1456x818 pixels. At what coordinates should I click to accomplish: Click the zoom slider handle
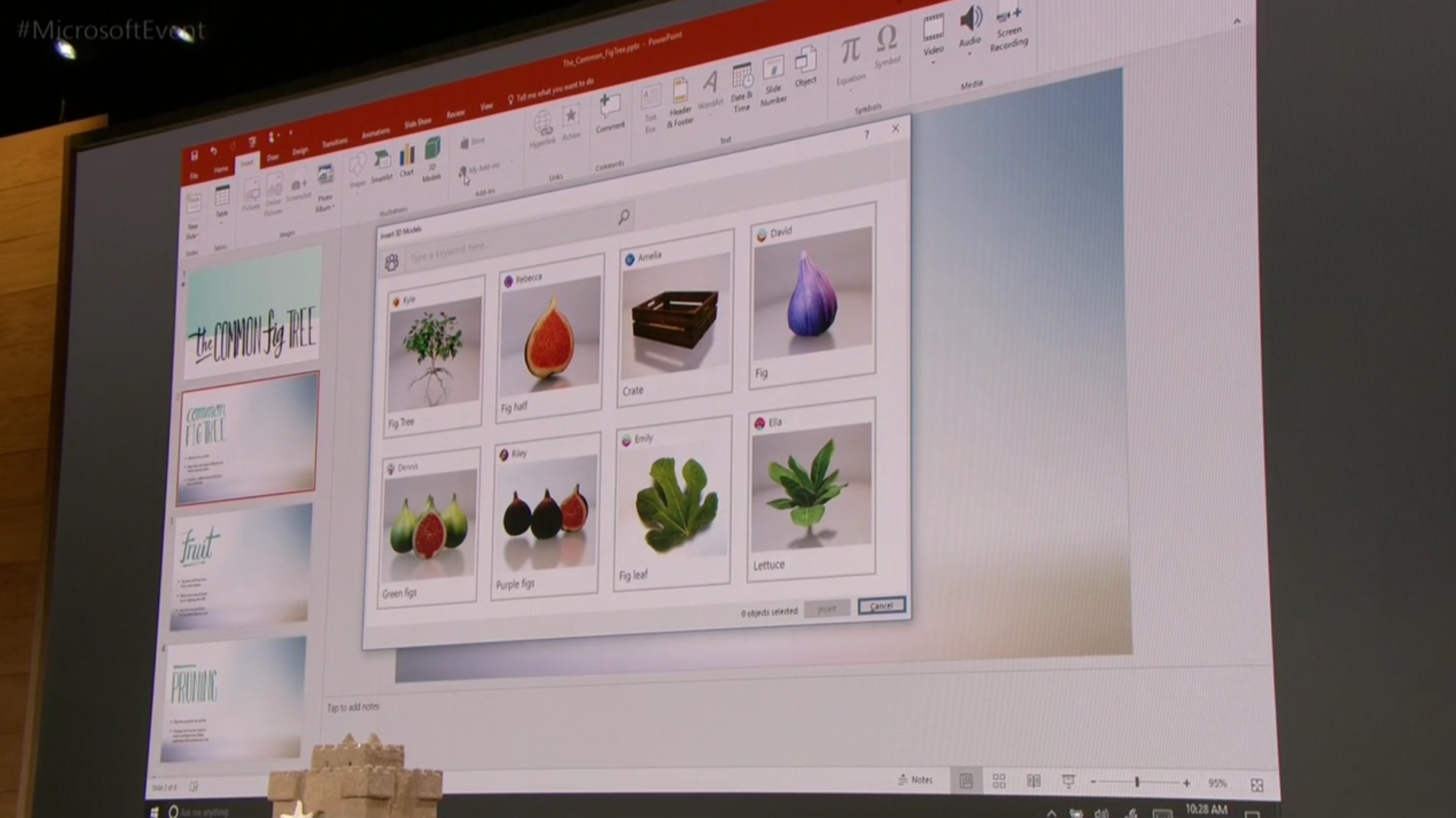coord(1137,782)
